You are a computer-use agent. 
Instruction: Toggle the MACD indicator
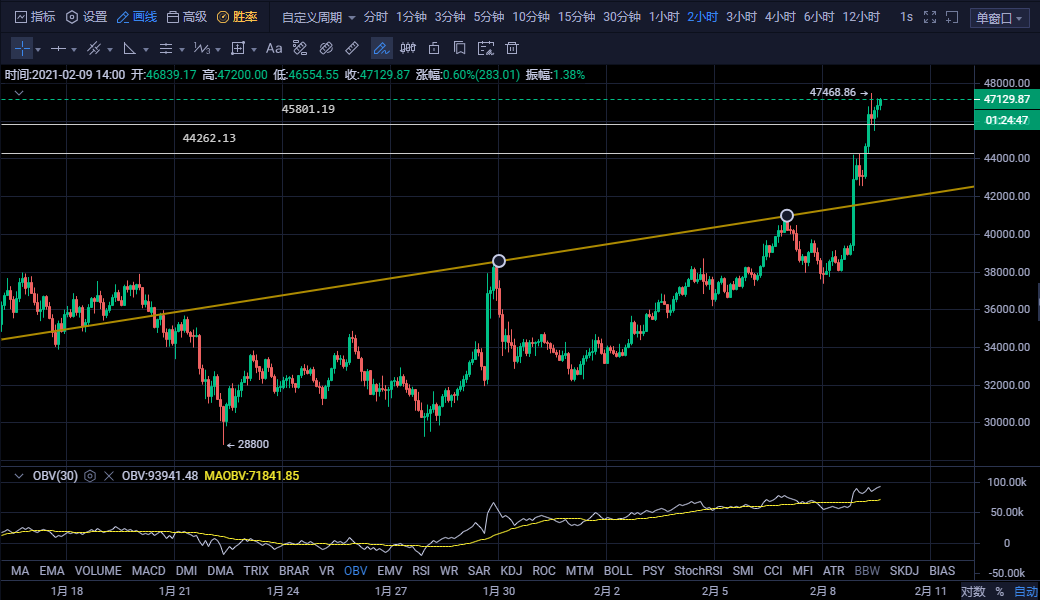point(149,571)
